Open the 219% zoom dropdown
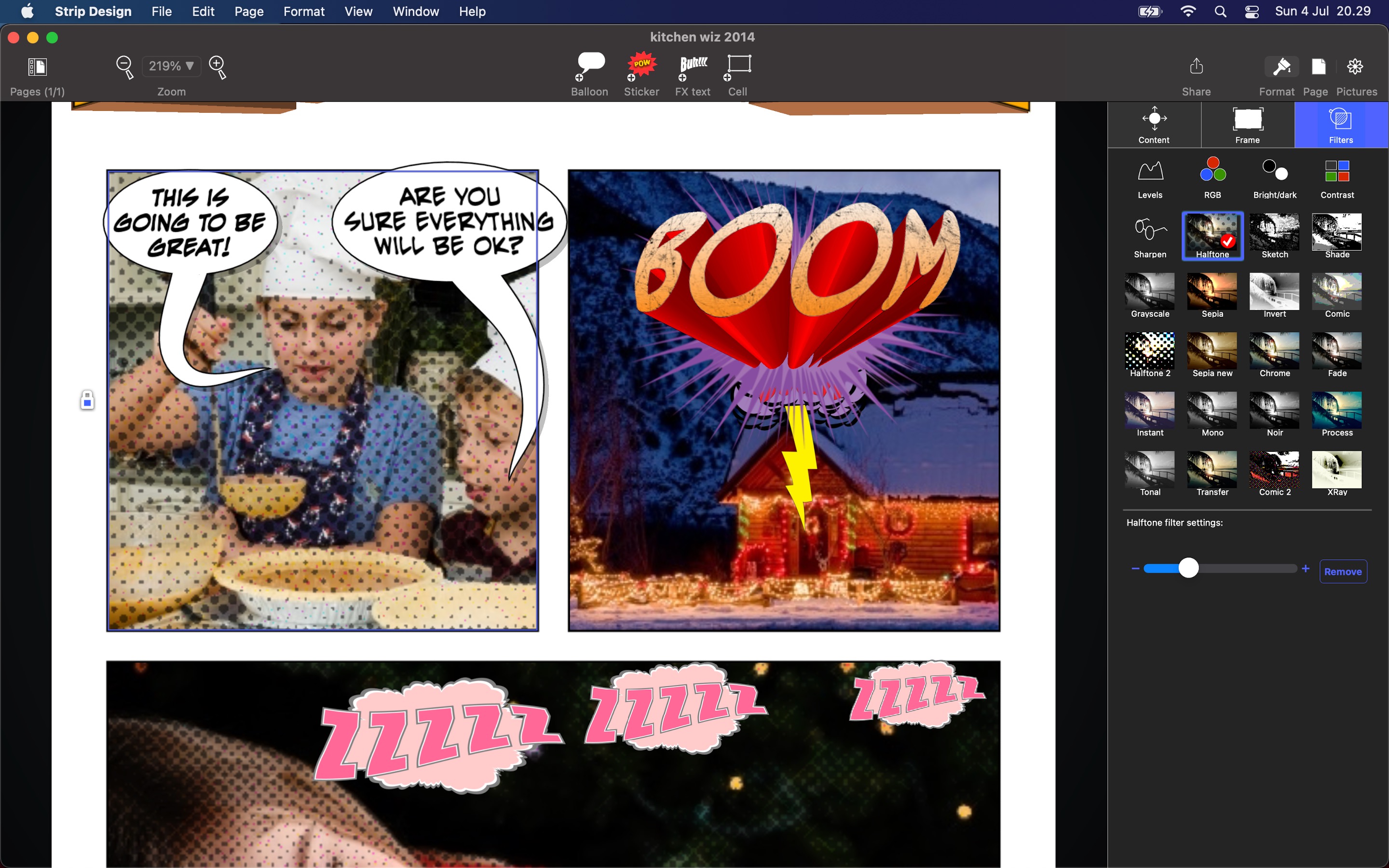The width and height of the screenshot is (1389, 868). point(171,66)
